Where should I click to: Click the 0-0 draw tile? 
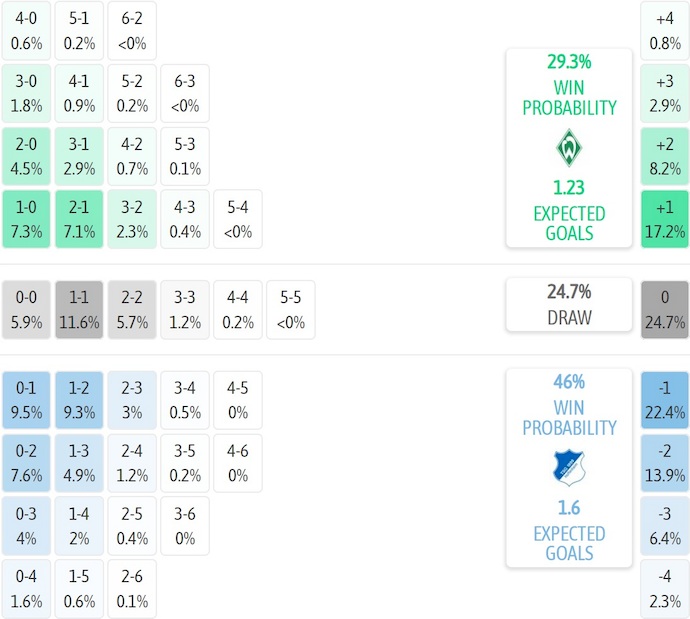(26, 309)
